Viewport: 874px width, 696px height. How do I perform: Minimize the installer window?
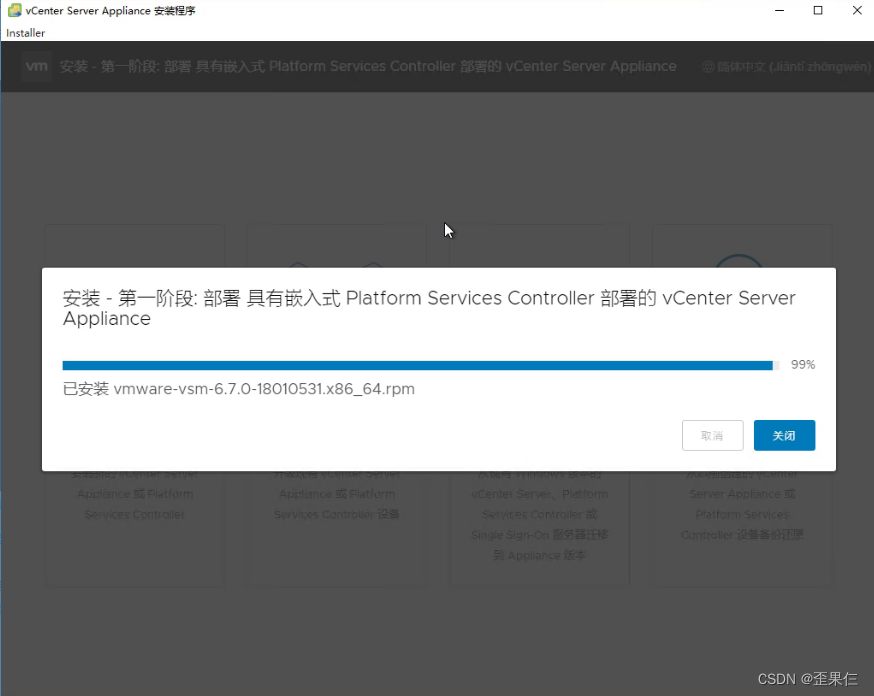pyautogui.click(x=779, y=10)
